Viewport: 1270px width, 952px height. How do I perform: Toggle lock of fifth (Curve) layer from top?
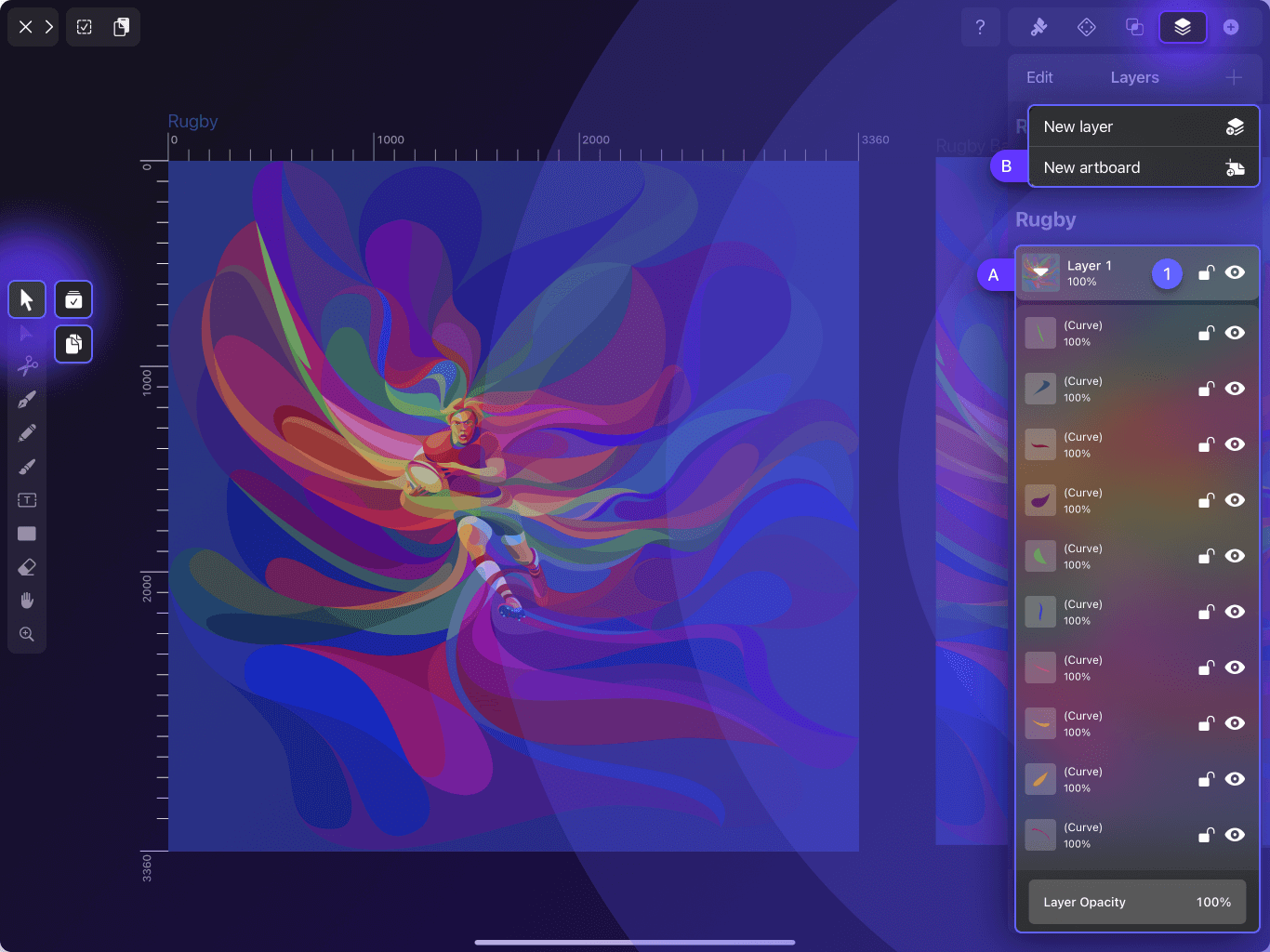coord(1206,556)
